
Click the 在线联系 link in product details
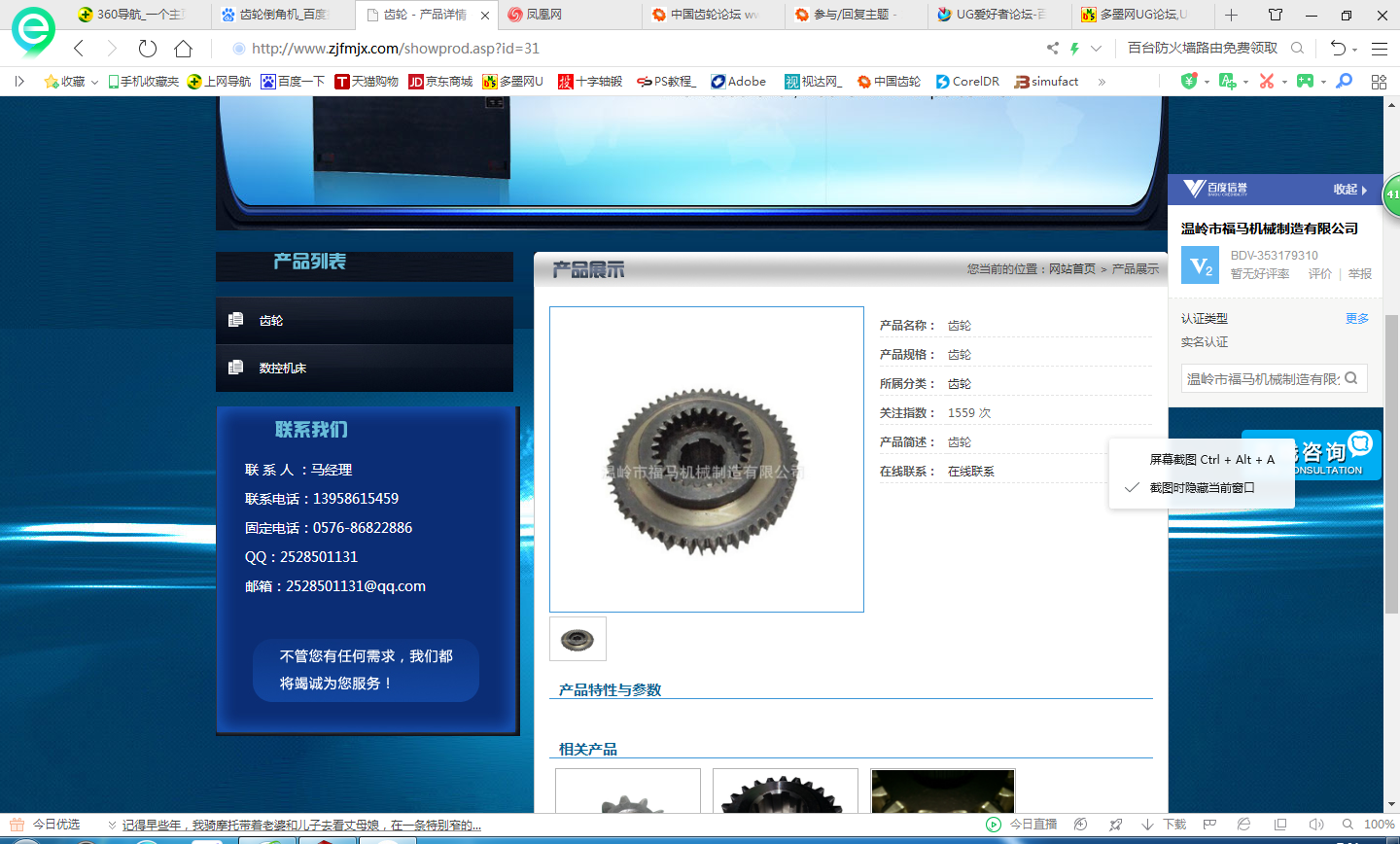click(x=971, y=472)
